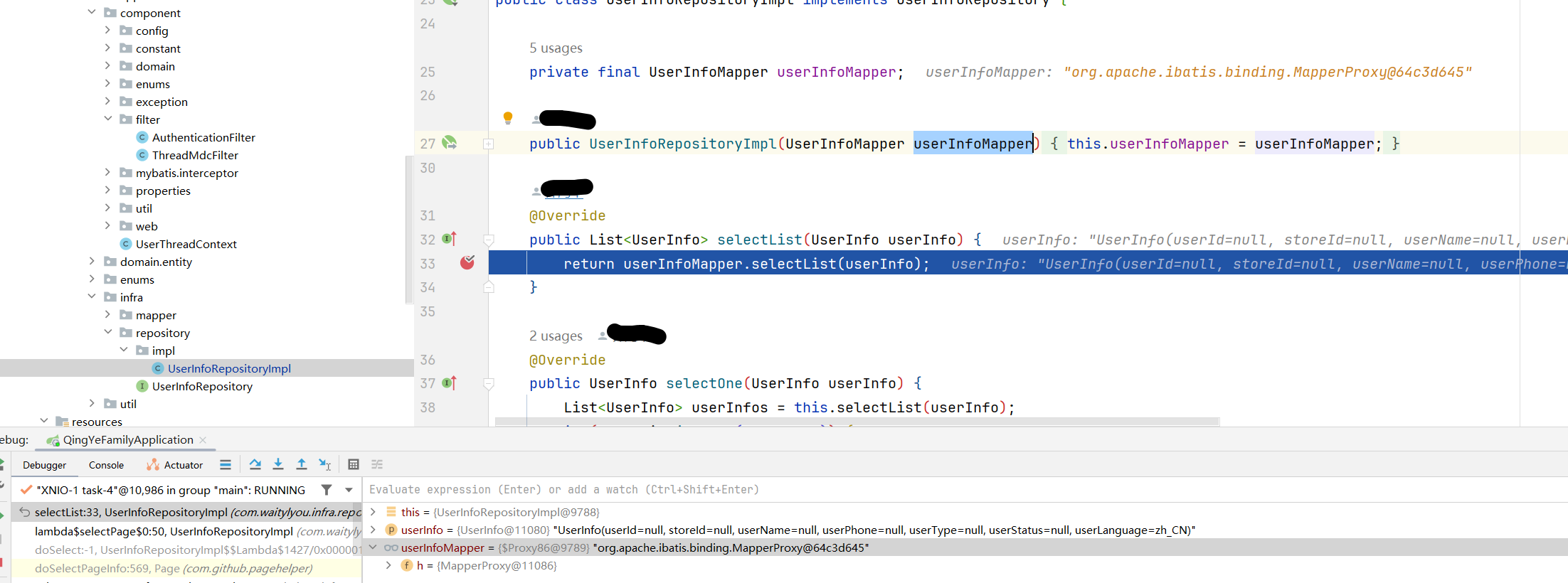The height and width of the screenshot is (583, 1568).
Task: Select the lambda$selectPage$0:50 stack frame
Action: [188, 531]
